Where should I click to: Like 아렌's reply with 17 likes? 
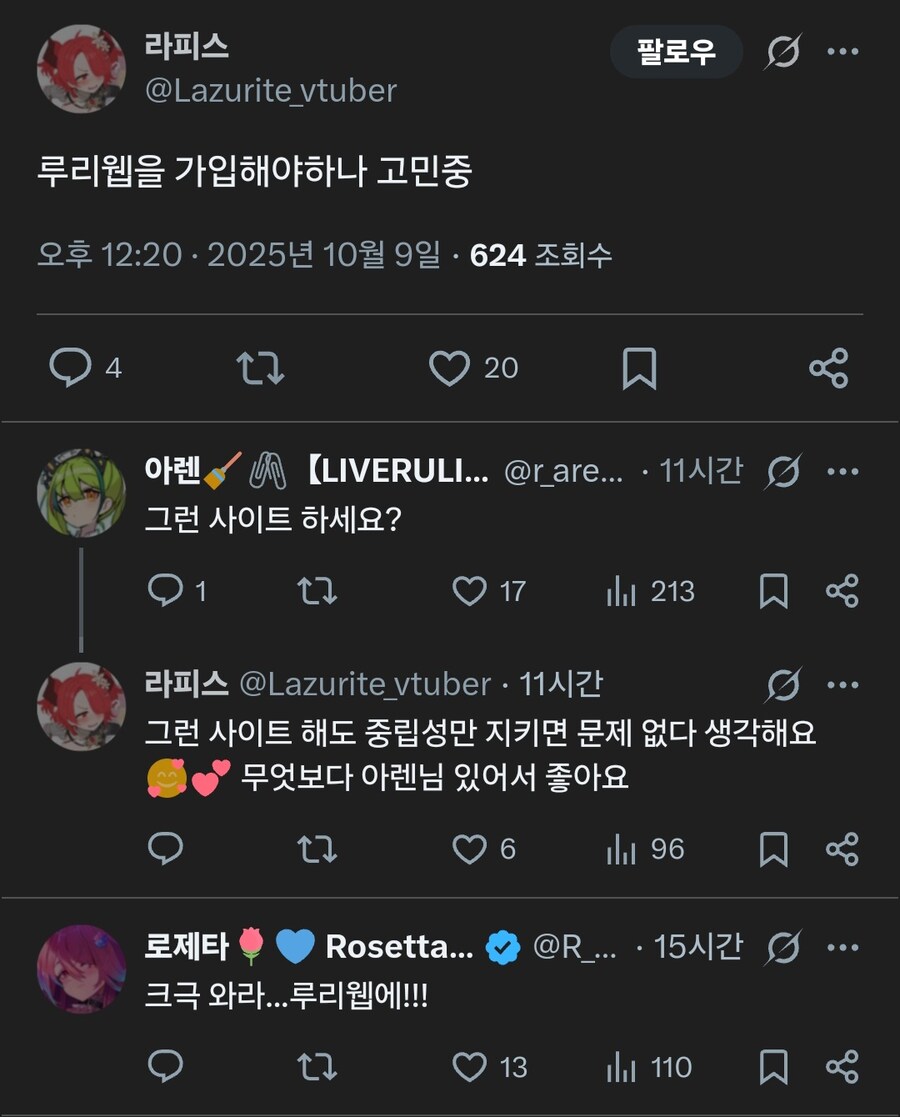(x=470, y=591)
